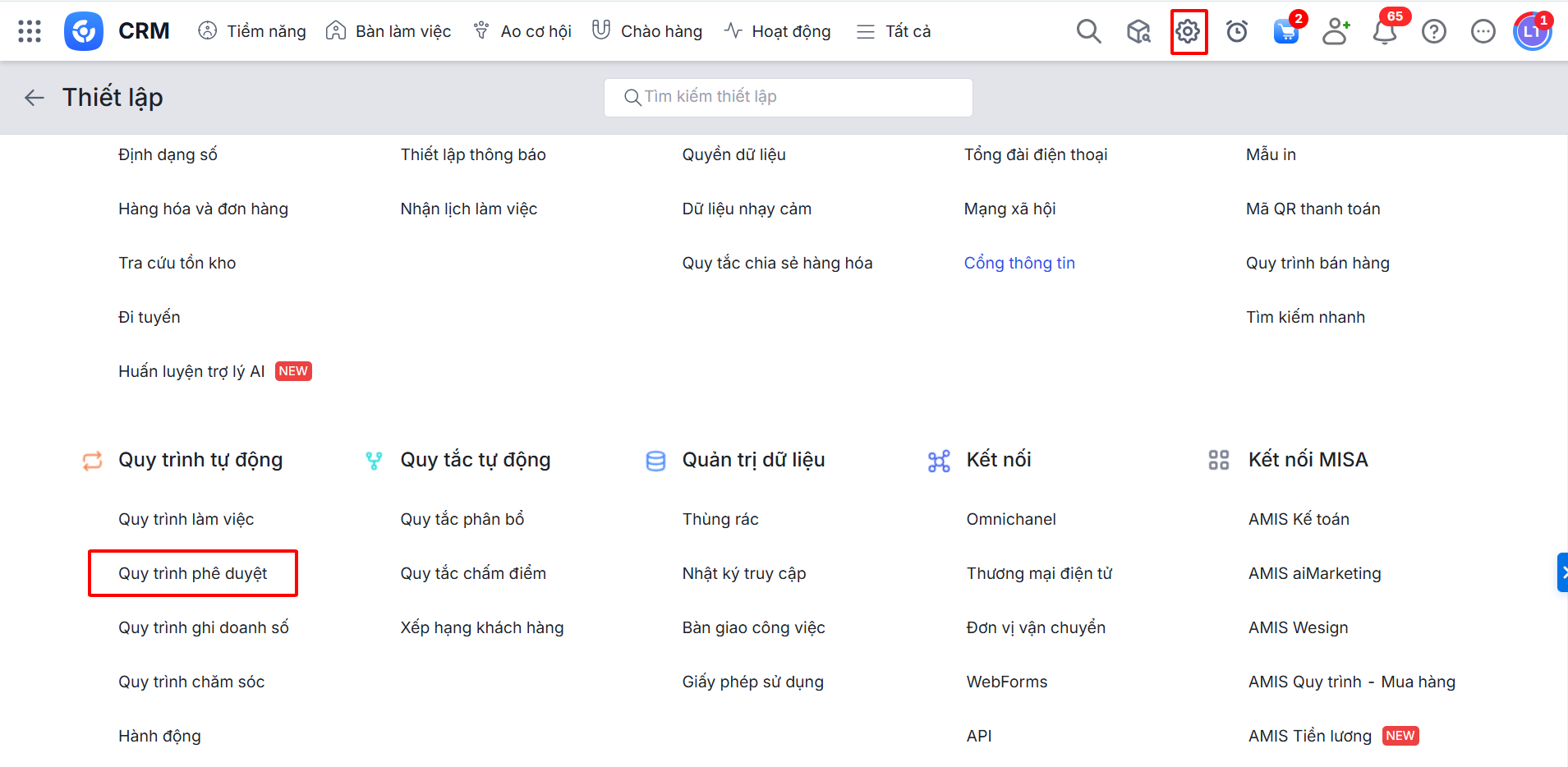Viewport: 1568px width, 767px height.
Task: Go back using the arrow beside Thiết lập
Action: (x=34, y=98)
